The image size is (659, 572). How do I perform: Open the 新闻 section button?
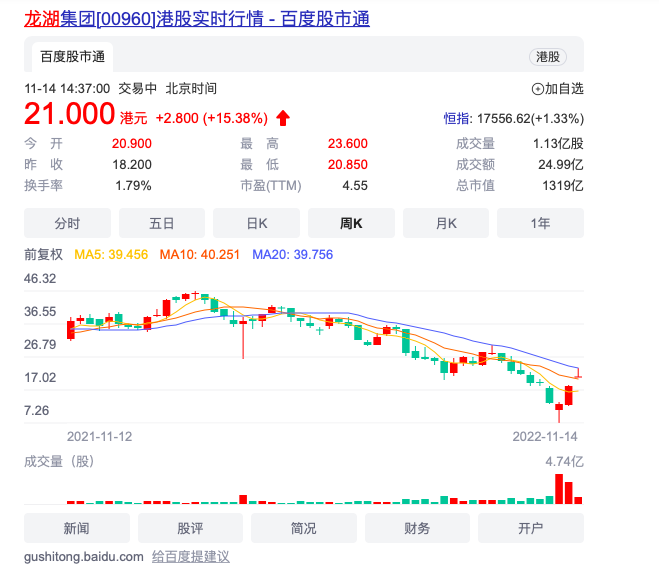tap(76, 528)
